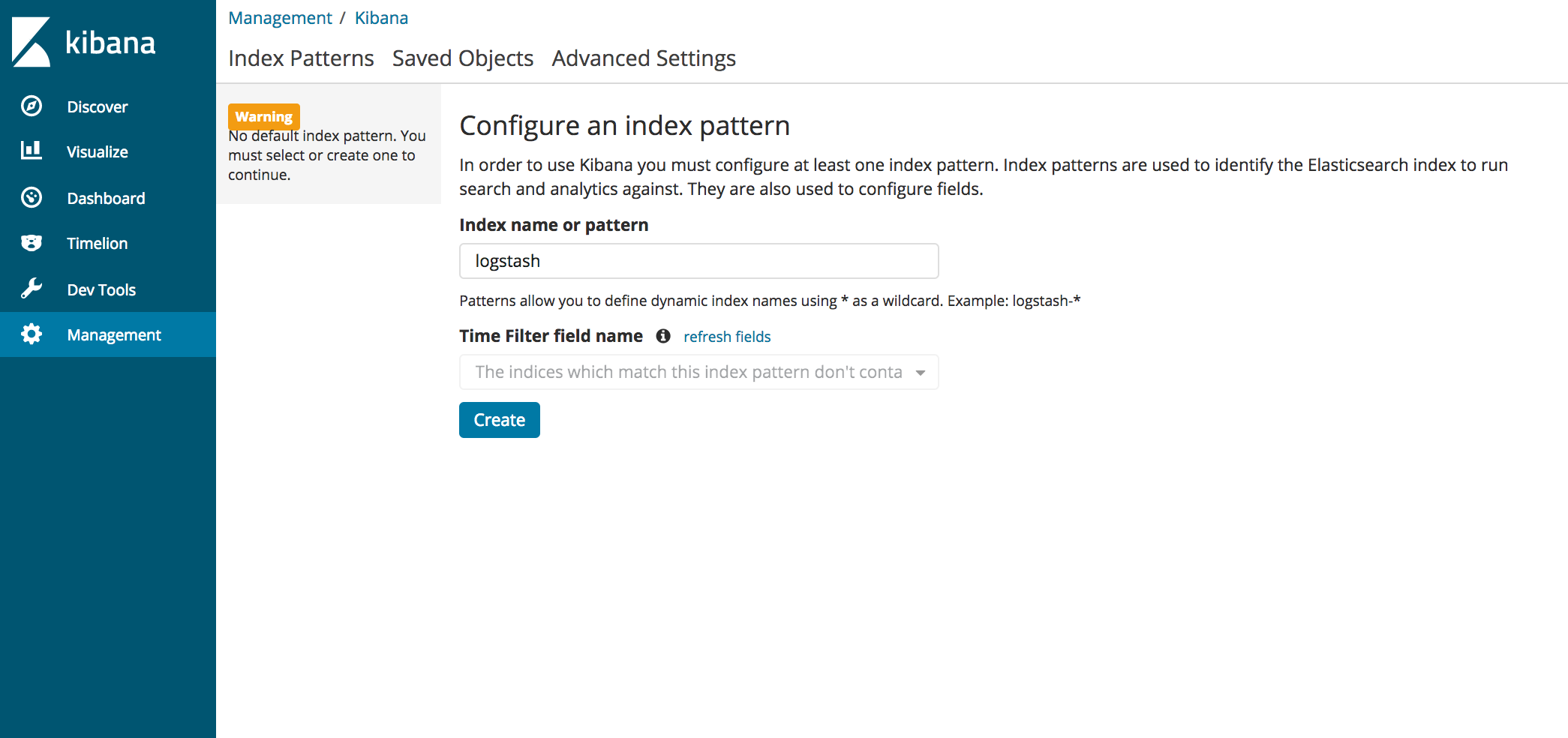The height and width of the screenshot is (738, 1568).
Task: Click the Create button
Action: (499, 419)
